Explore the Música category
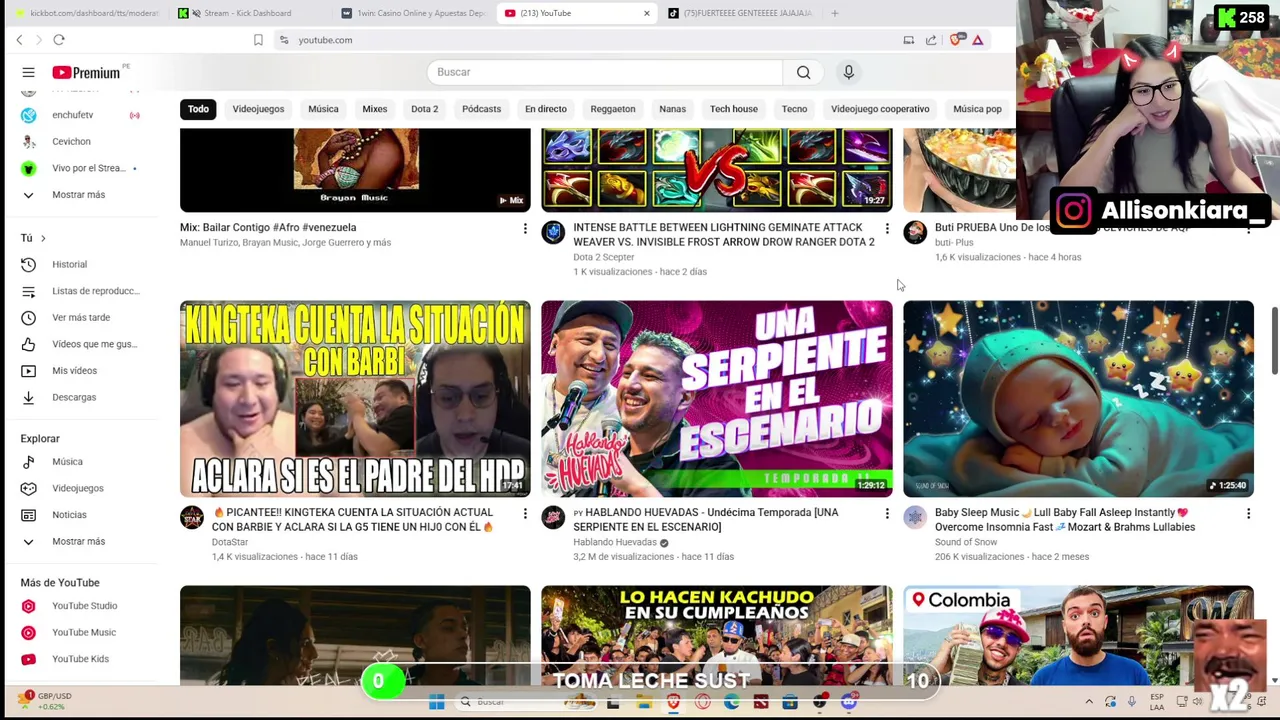This screenshot has width=1280, height=720. coord(80,462)
